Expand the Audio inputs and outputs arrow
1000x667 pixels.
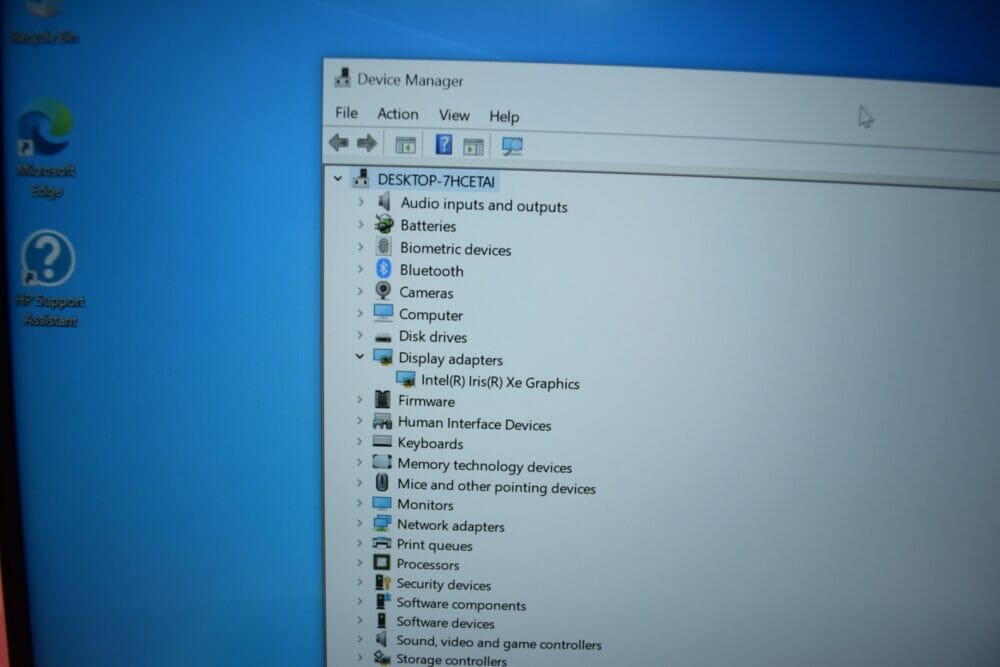click(x=361, y=202)
